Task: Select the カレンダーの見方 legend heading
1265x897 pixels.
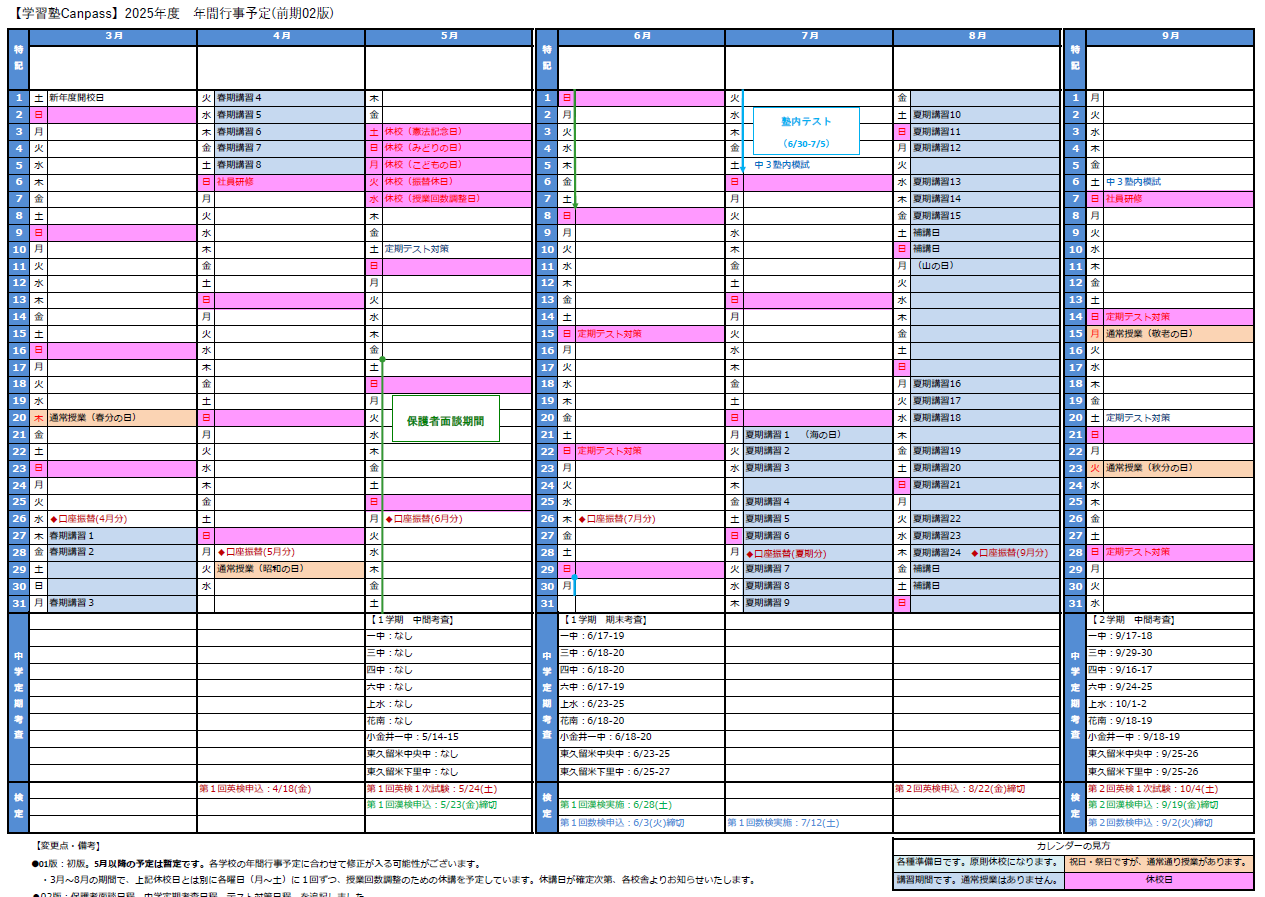Action: 1073,846
